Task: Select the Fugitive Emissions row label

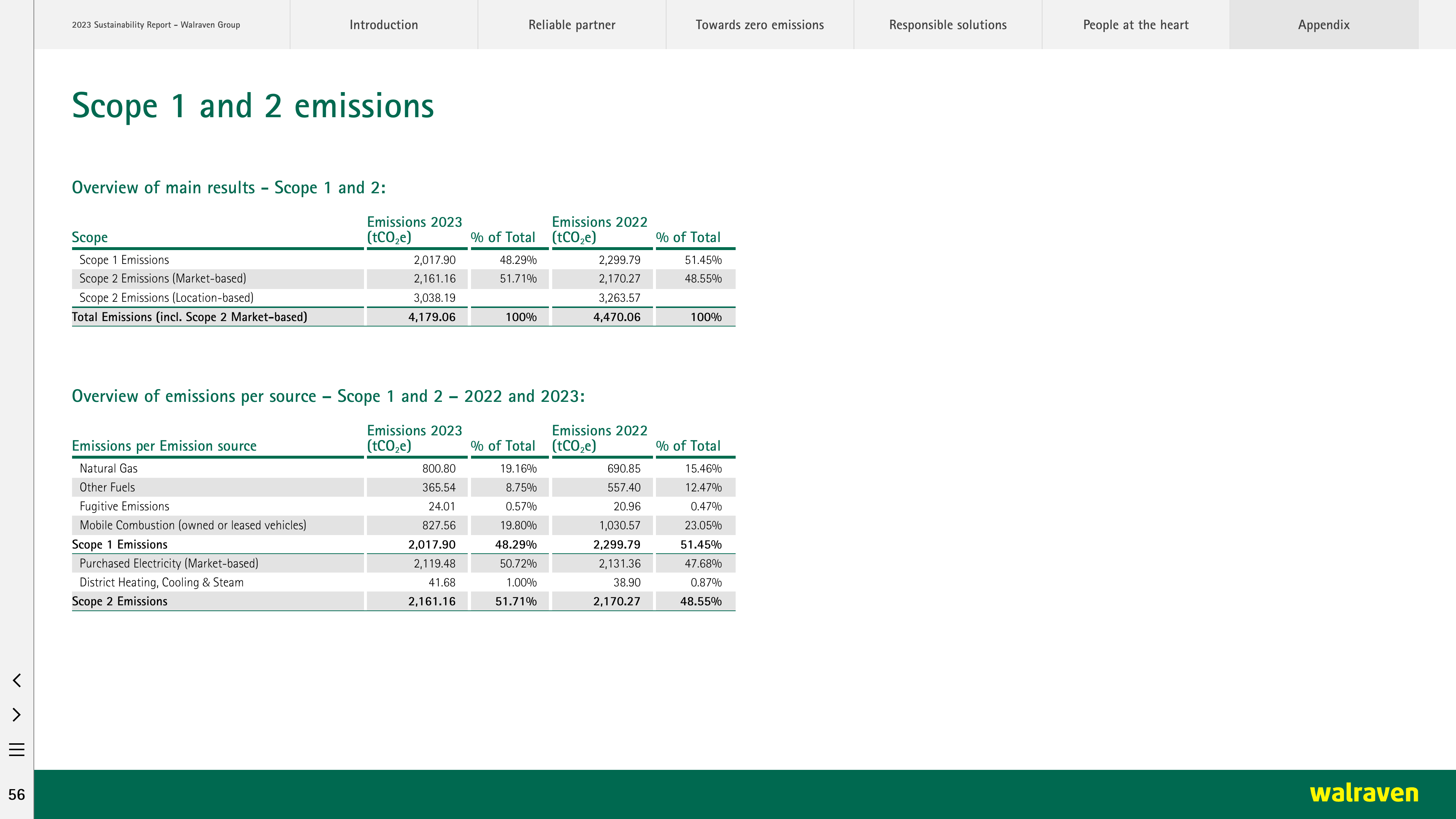Action: coord(124,506)
